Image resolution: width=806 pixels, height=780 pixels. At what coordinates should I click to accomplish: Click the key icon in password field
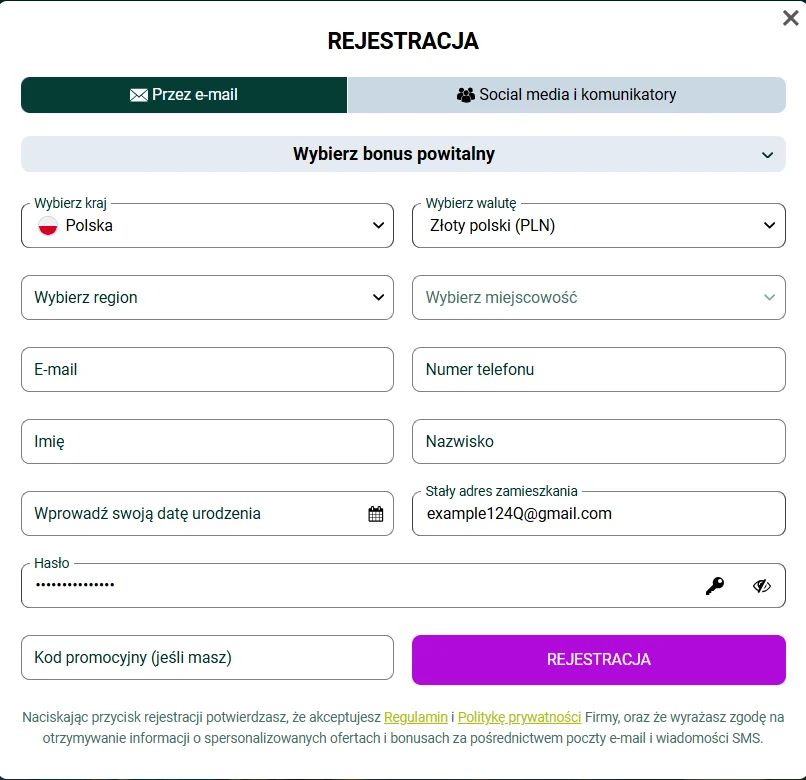tap(714, 585)
